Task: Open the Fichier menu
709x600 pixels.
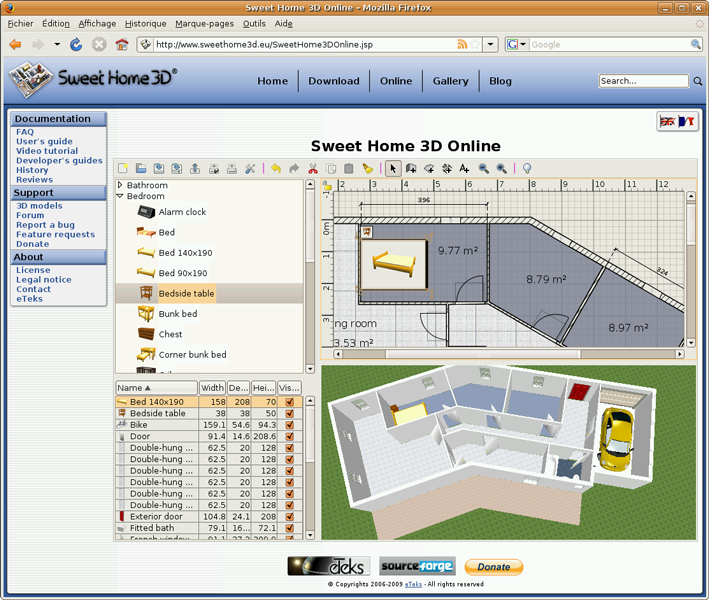Action: click(x=20, y=24)
